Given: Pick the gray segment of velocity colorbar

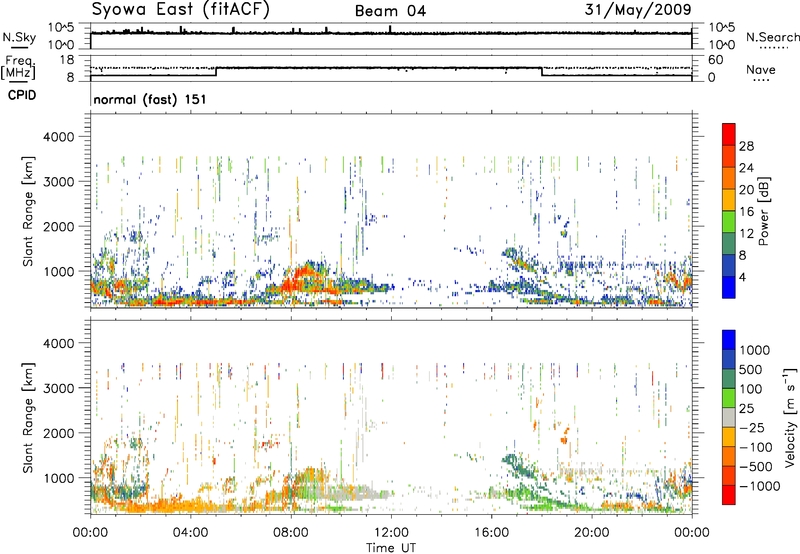Looking at the screenshot, I should (x=729, y=417).
